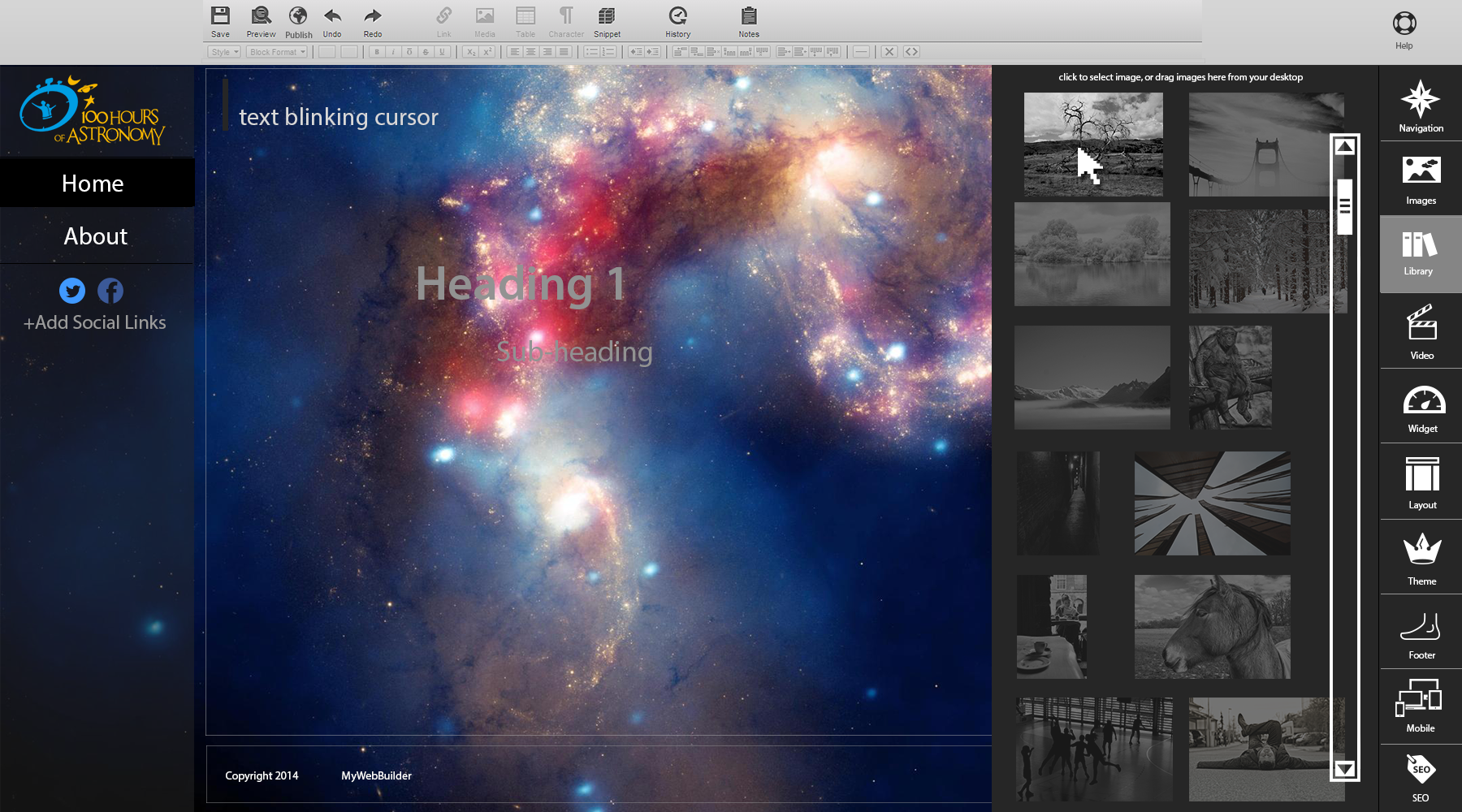Toggle subscript formatting
Viewport: 1462px width, 812px height.
tap(470, 52)
